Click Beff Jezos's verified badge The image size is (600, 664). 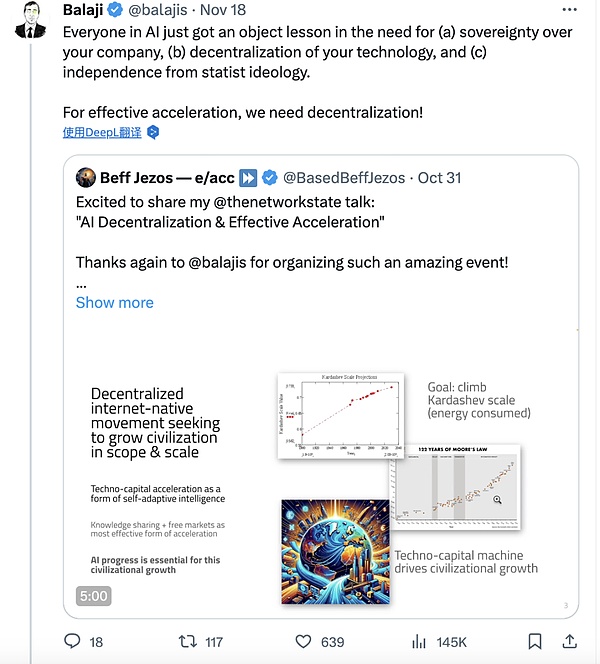pyautogui.click(x=270, y=178)
